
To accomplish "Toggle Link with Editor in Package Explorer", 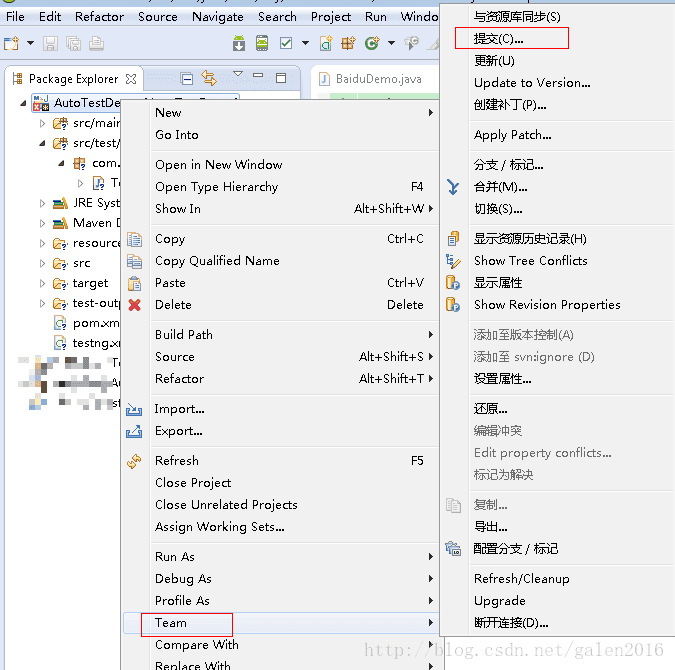I will click(209, 78).
